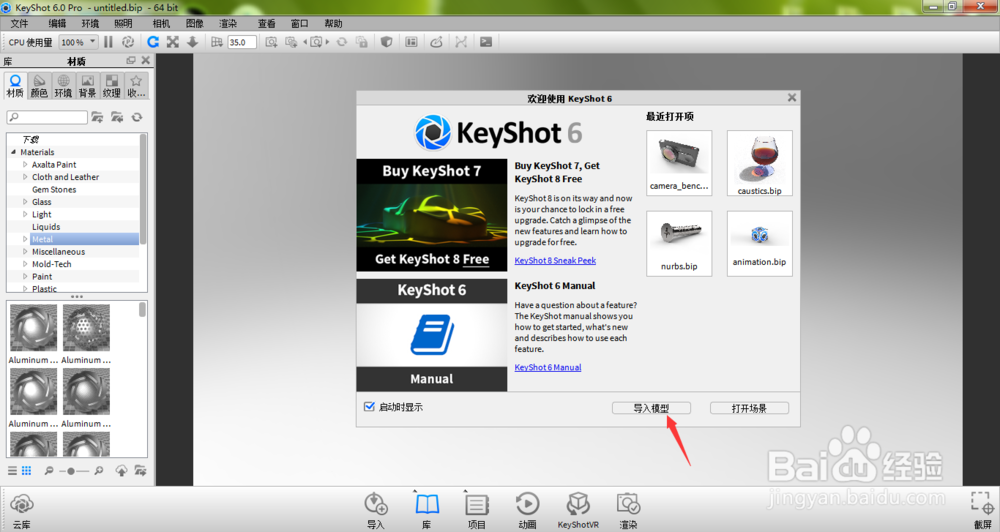Screen dimensions: 1000x532
Task: Switch to the 环境 library tab
Action: pyautogui.click(x=63, y=86)
